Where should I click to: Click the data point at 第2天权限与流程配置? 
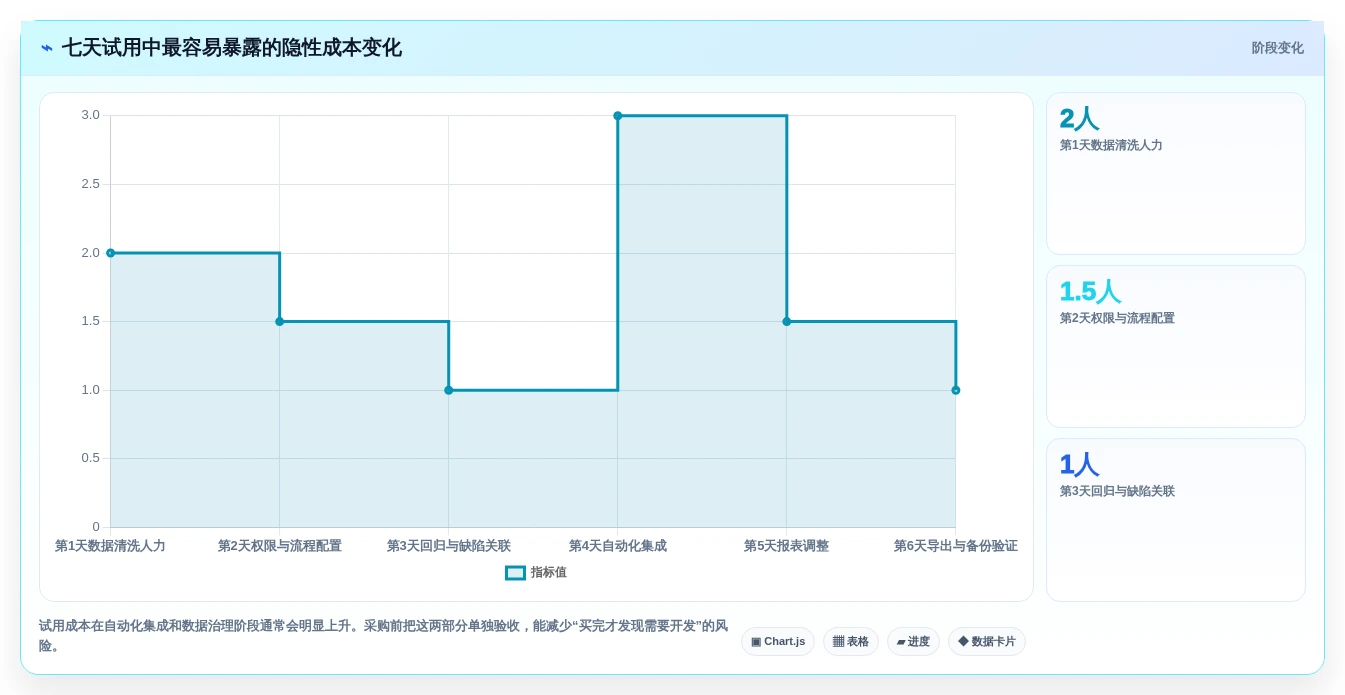279,321
